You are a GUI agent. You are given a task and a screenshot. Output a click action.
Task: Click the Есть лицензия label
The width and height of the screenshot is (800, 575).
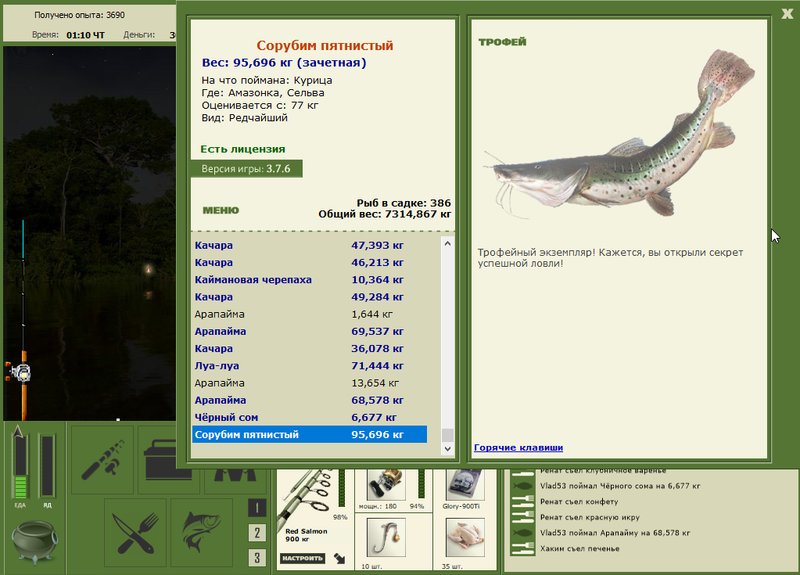click(243, 149)
